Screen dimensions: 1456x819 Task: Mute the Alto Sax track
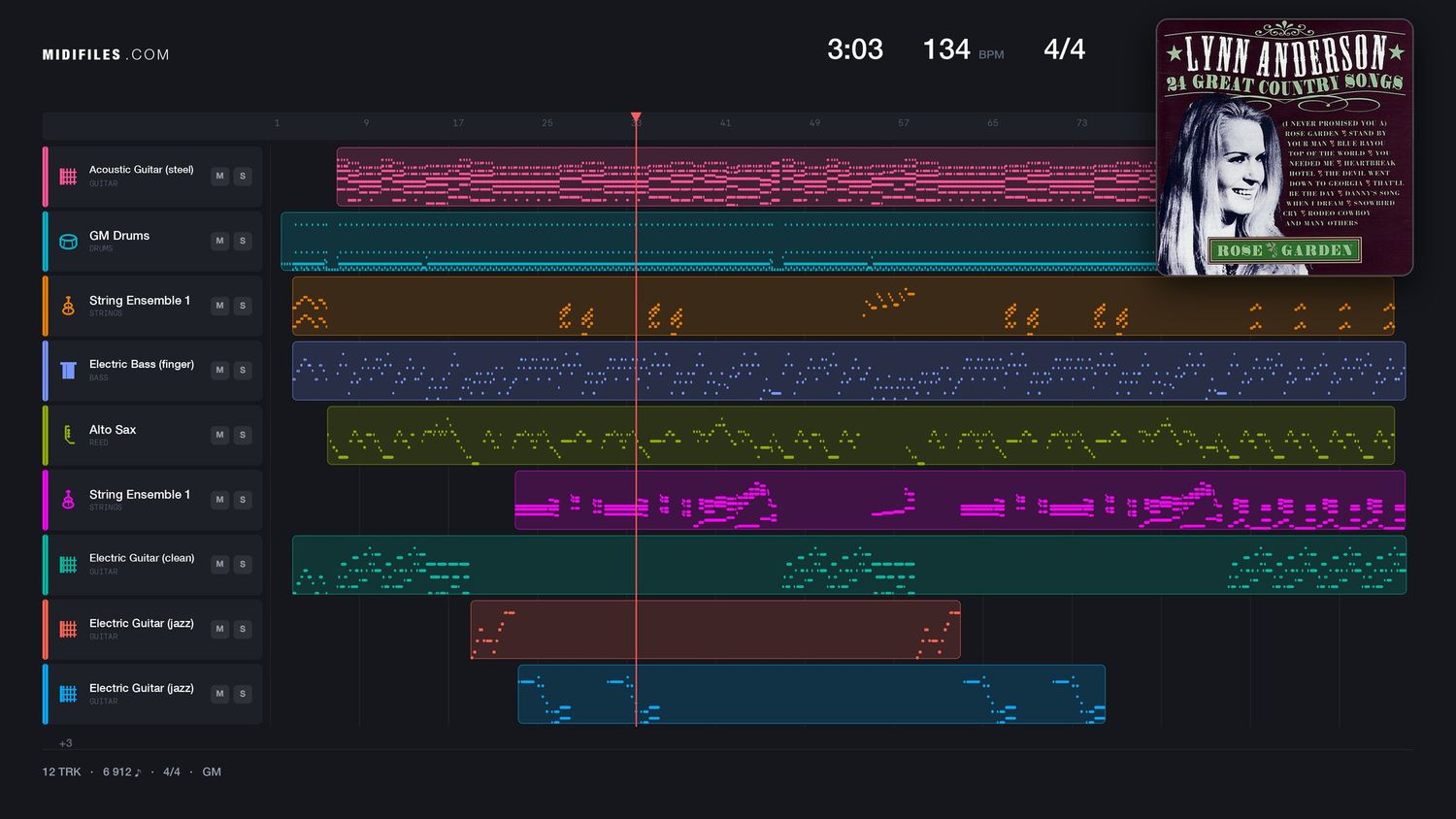click(220, 435)
